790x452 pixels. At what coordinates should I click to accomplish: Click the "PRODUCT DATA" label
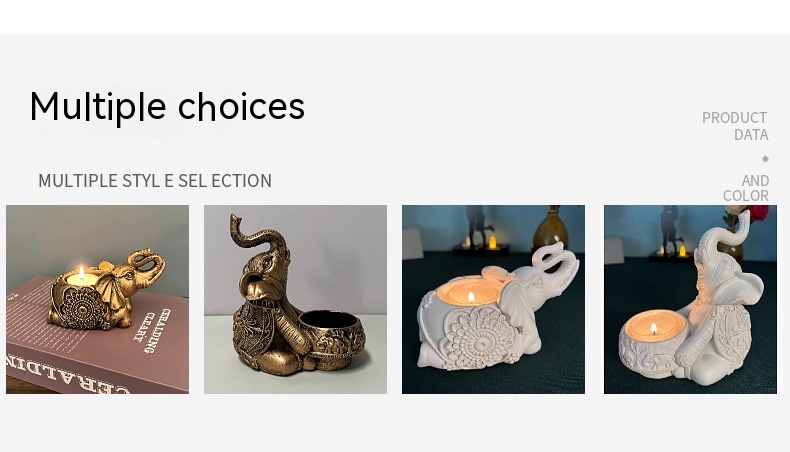pos(735,126)
